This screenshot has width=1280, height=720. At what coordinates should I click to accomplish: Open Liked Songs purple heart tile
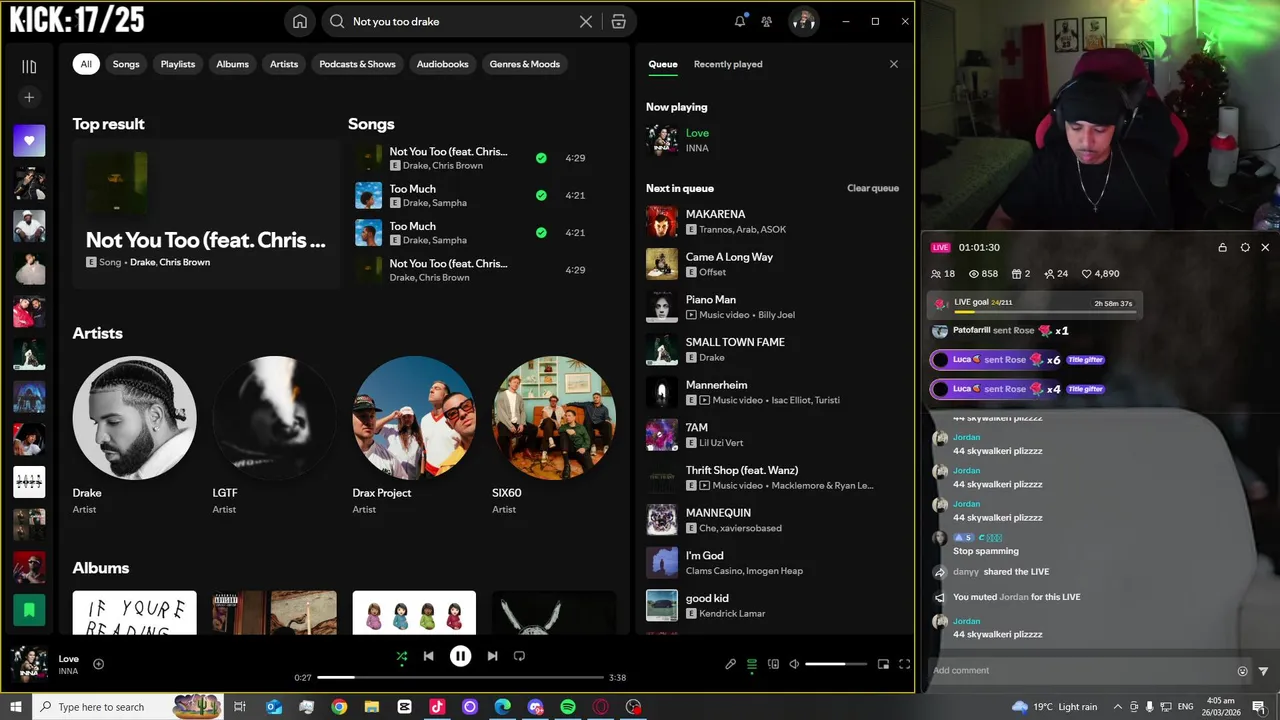point(29,141)
